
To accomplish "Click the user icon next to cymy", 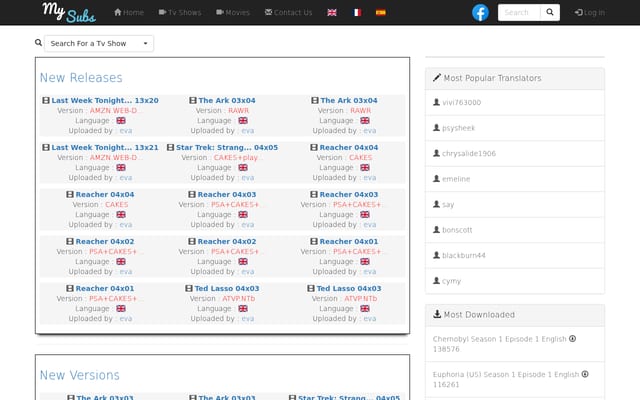I will [436, 281].
